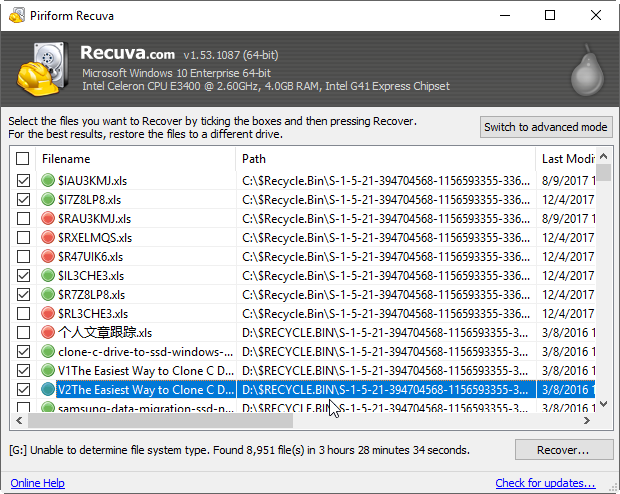Click the red status dot for 个人文章跟踪.xls

tap(48, 332)
